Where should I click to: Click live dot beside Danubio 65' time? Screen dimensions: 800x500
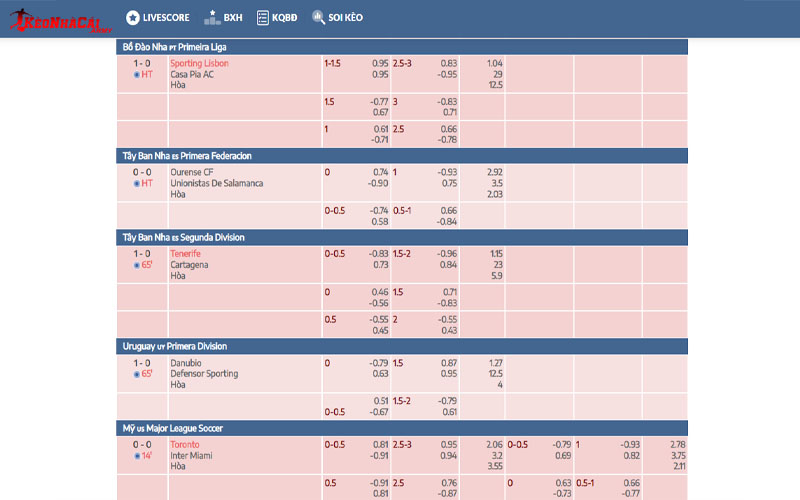click(136, 374)
